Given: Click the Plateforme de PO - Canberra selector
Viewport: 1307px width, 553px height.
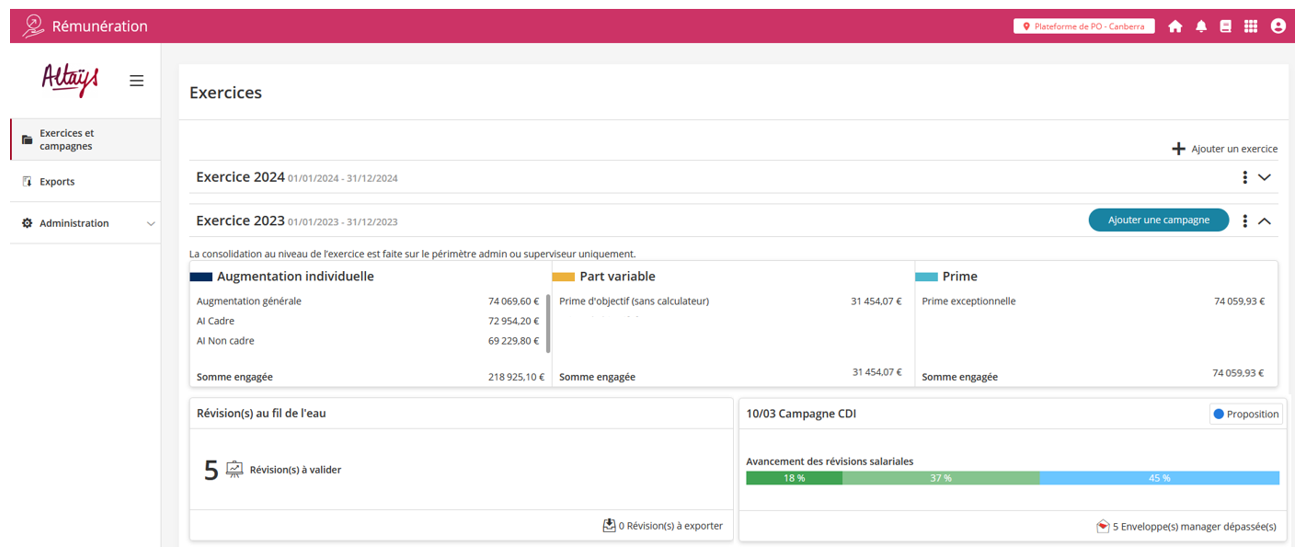Looking at the screenshot, I should (1083, 27).
